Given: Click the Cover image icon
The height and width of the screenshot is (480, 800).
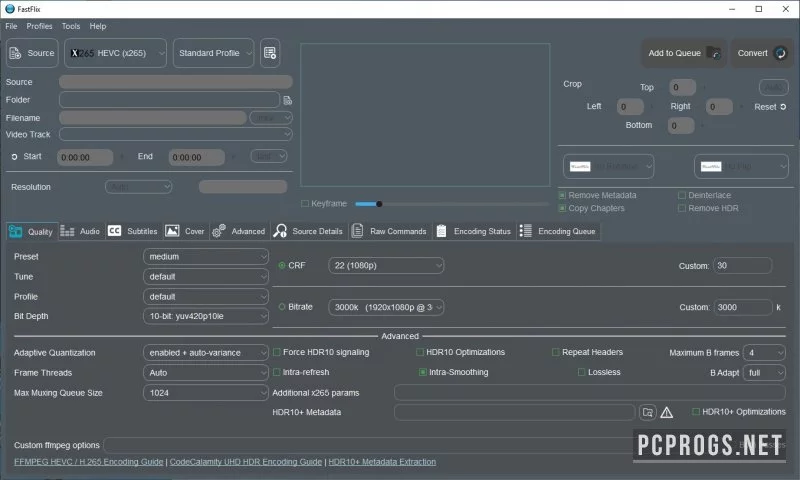Looking at the screenshot, I should coord(172,231).
